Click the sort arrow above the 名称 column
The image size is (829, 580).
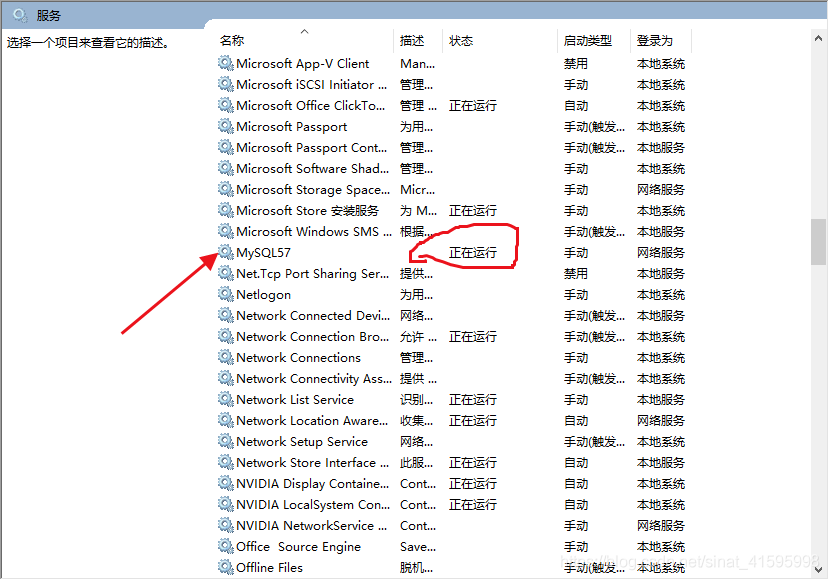[x=305, y=32]
